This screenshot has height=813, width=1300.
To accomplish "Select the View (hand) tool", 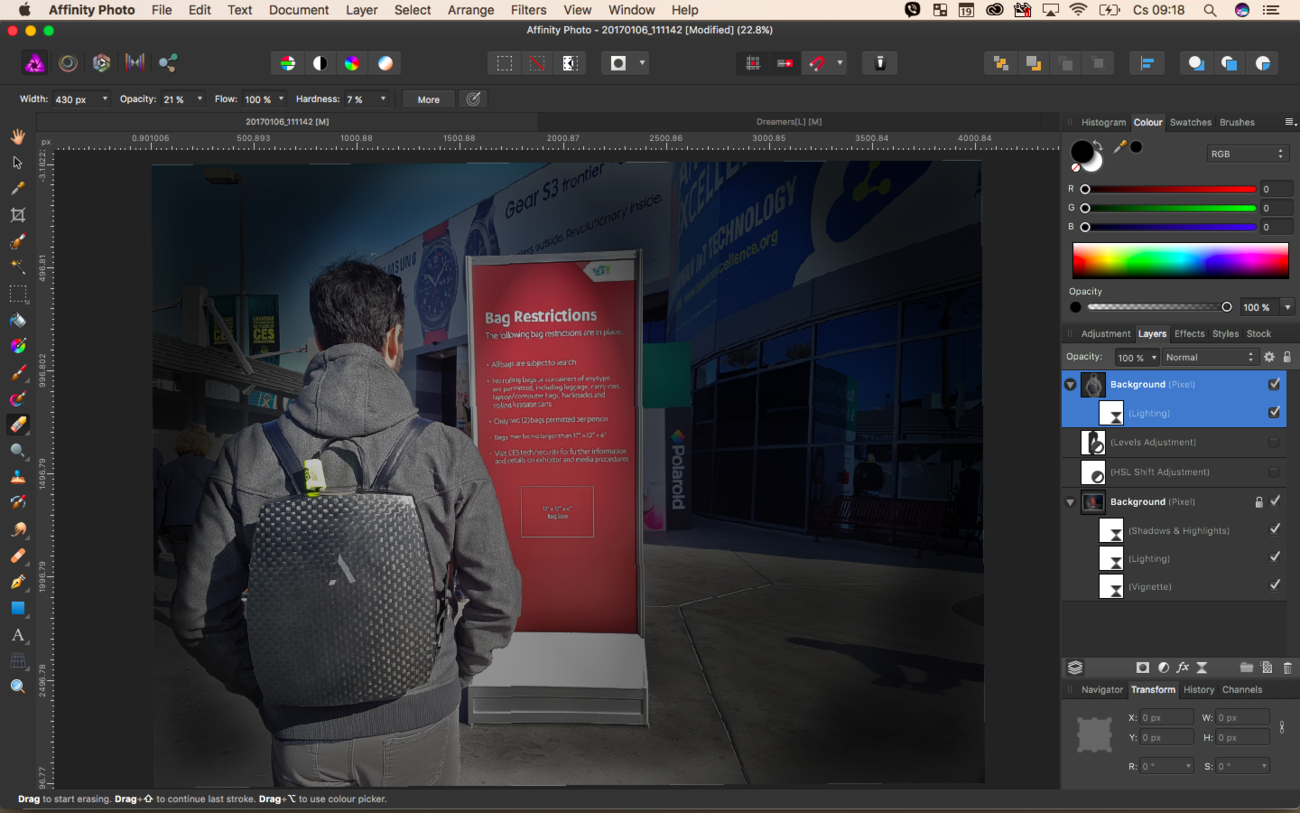I will [18, 136].
